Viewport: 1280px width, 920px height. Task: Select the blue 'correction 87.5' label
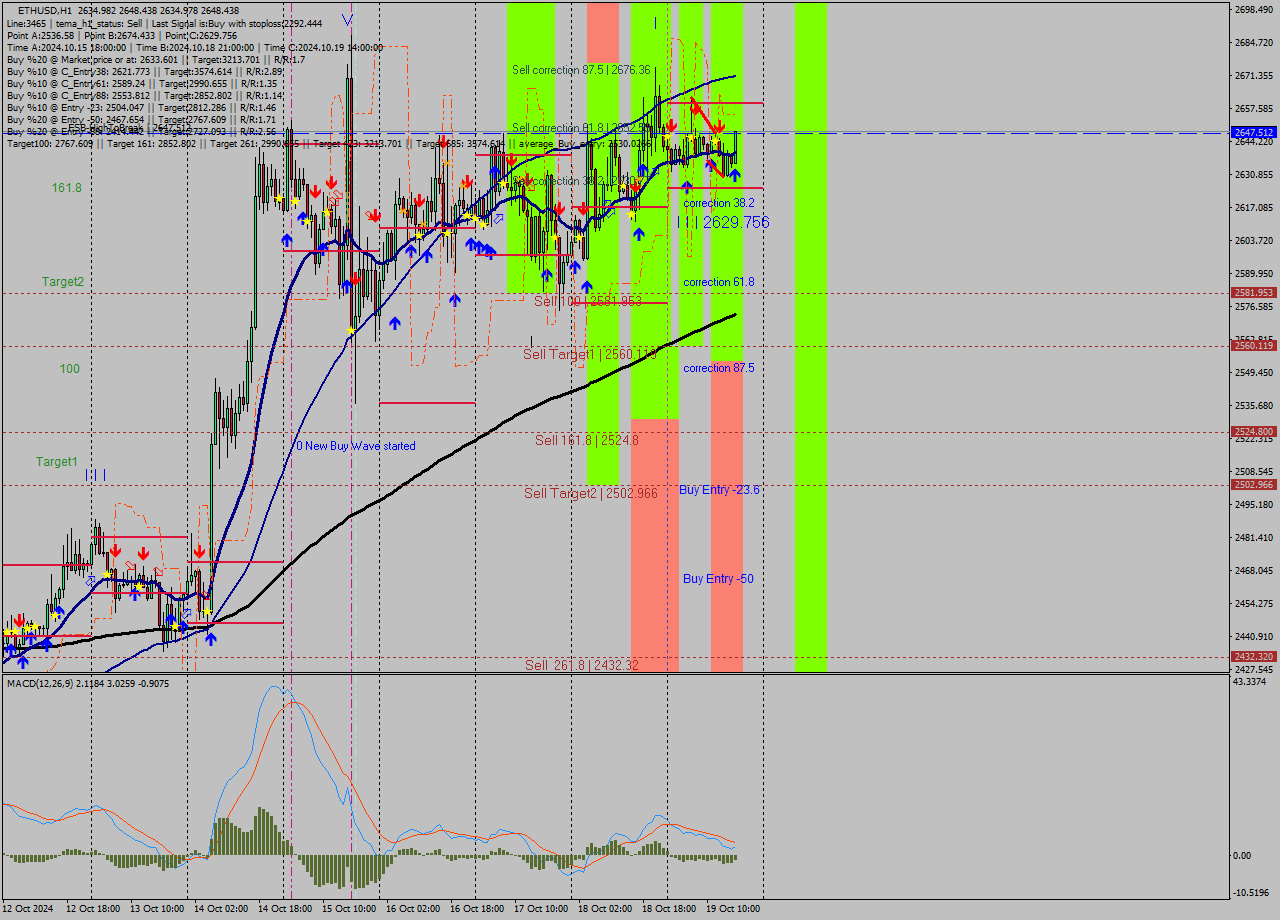click(719, 368)
